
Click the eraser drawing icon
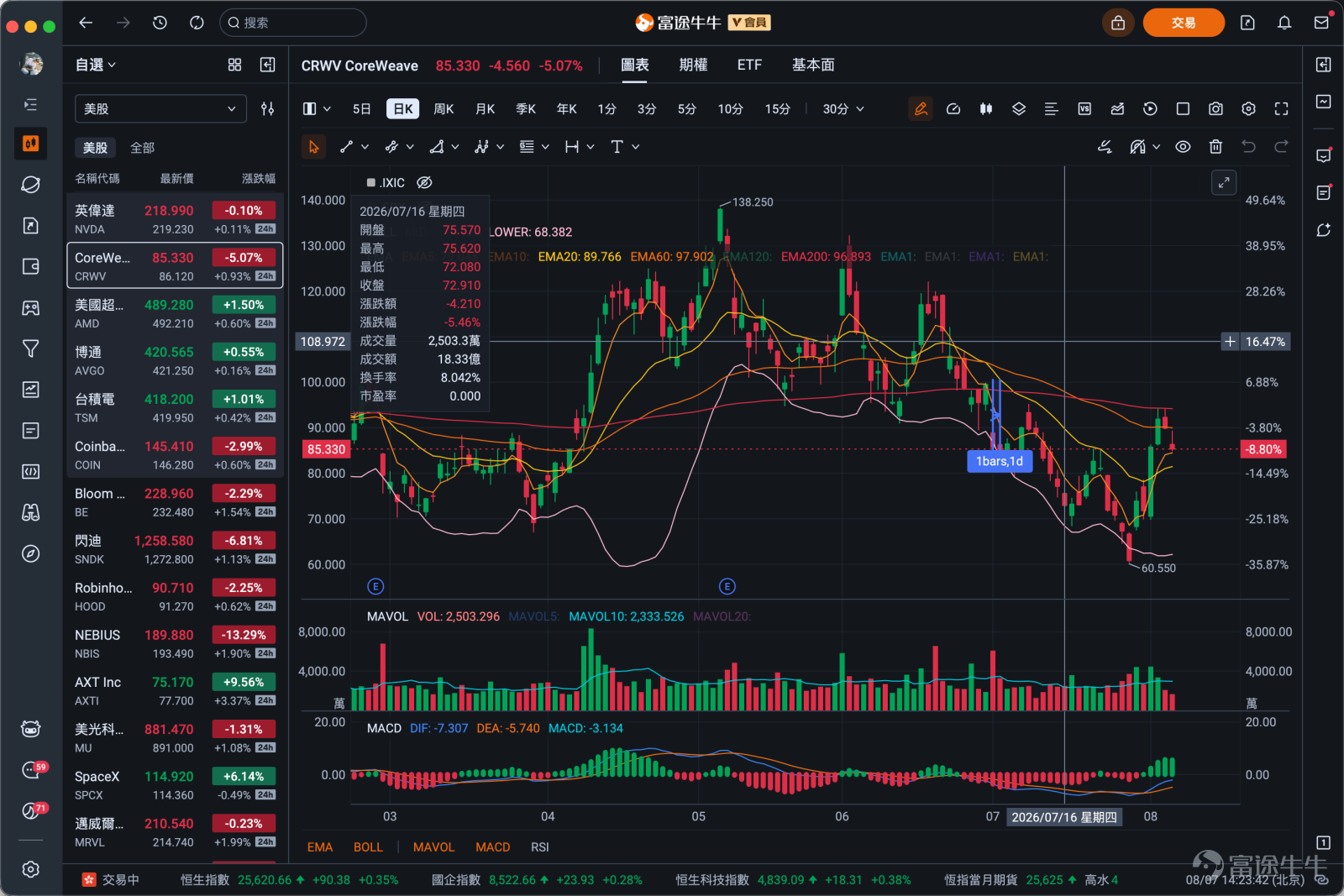(x=1105, y=147)
